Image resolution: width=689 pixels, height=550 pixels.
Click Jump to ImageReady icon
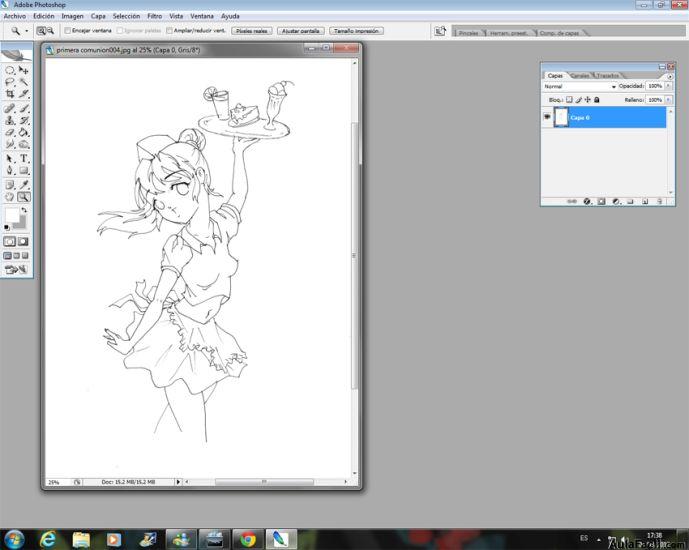[x=16, y=269]
